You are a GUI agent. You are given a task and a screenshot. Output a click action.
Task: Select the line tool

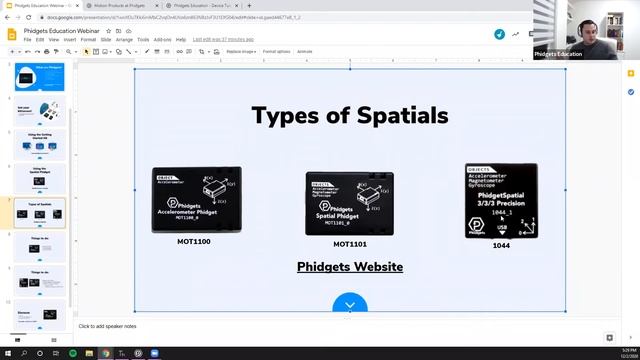(x=129, y=52)
